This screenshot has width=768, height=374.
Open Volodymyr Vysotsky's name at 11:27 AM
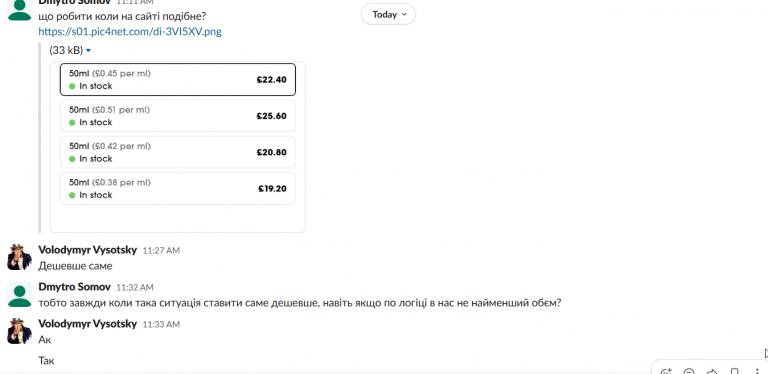88,250
